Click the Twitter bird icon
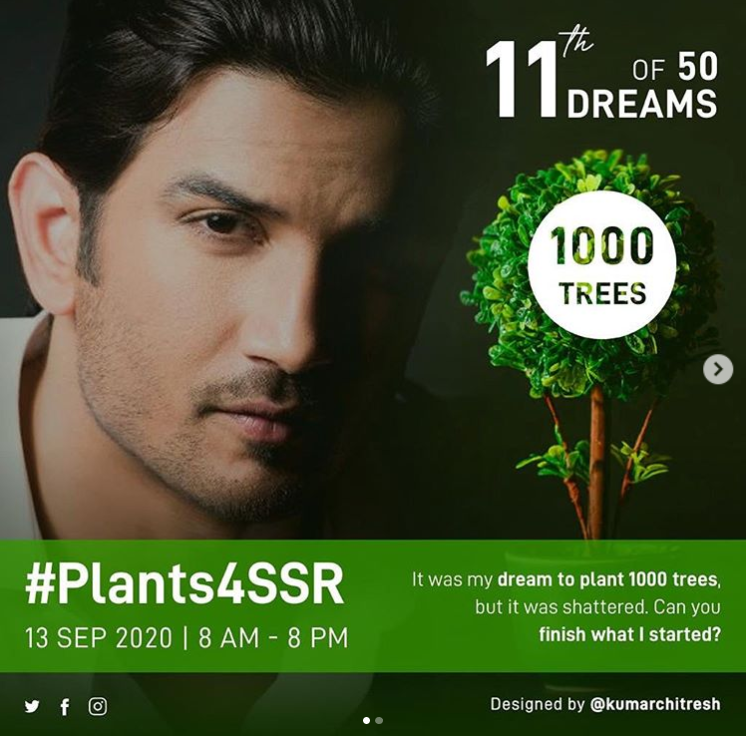746x736 pixels. [32, 706]
